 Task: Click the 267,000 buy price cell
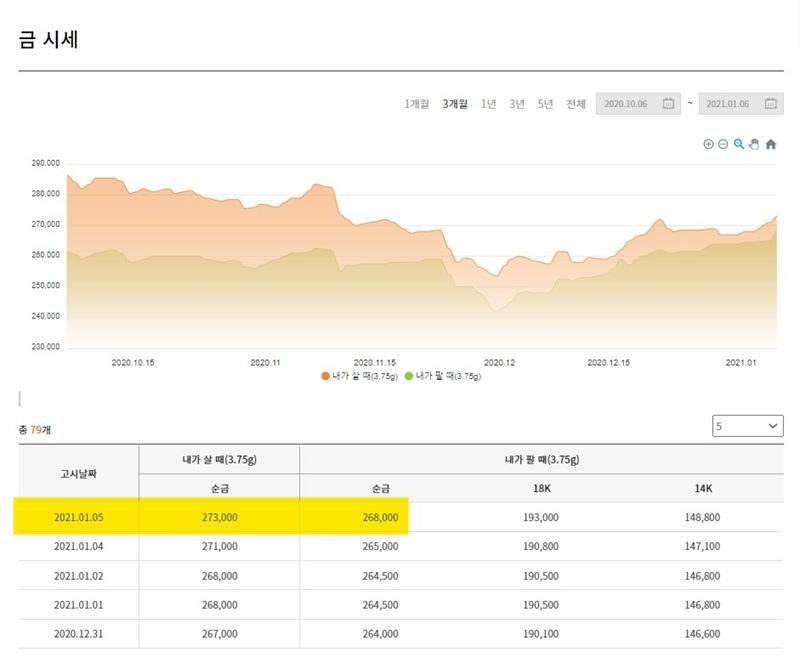(x=219, y=634)
